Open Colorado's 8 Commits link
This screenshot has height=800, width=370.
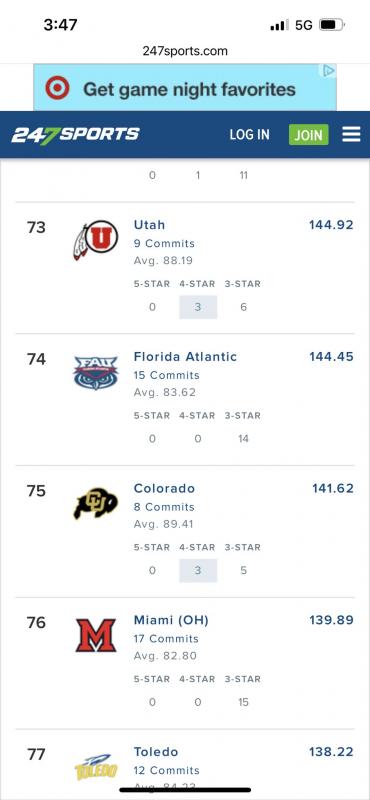coord(164,507)
